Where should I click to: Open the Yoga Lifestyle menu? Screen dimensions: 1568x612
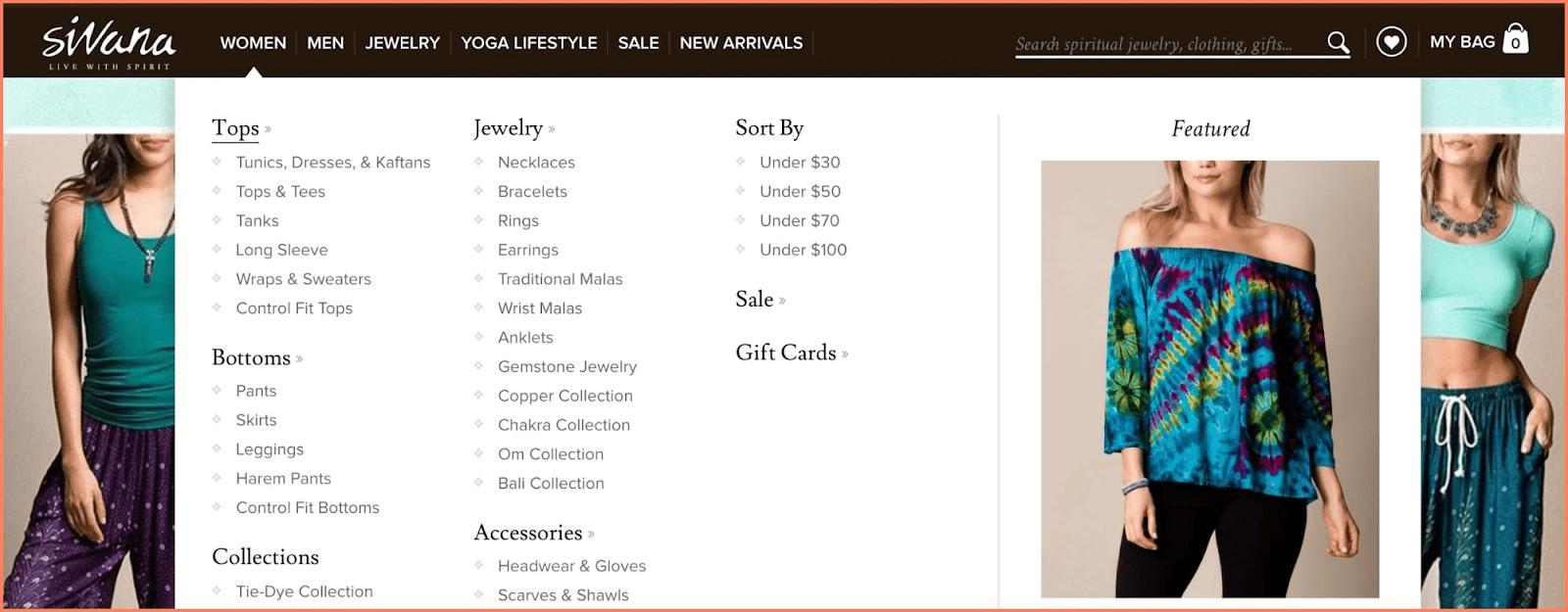click(528, 43)
